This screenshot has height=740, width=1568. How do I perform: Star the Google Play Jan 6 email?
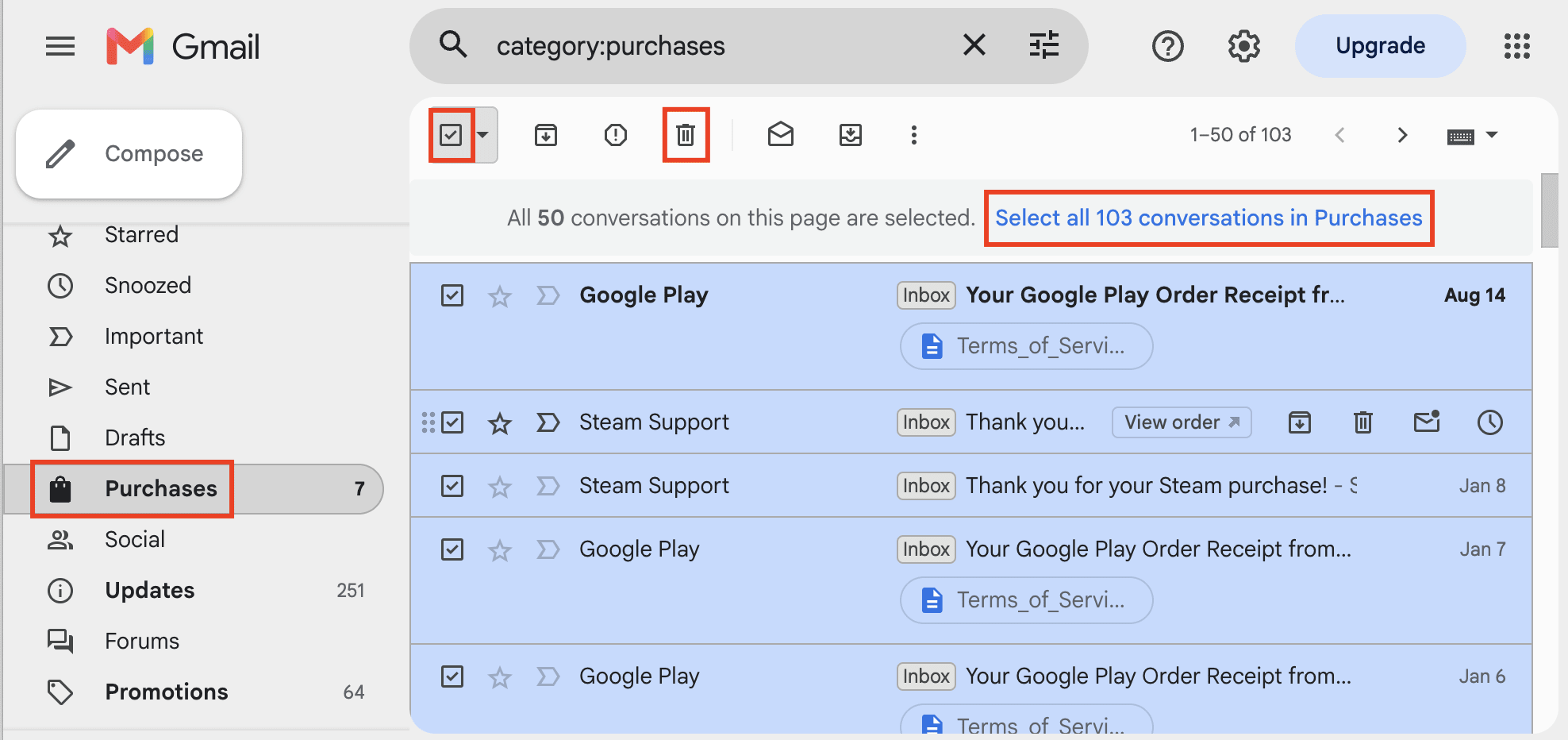pos(500,678)
